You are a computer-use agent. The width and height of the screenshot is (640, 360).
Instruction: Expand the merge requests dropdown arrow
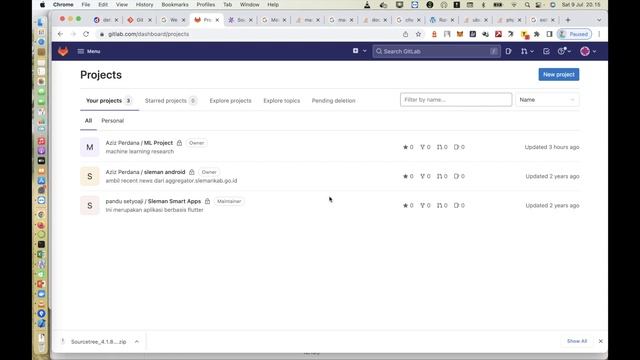click(532, 51)
